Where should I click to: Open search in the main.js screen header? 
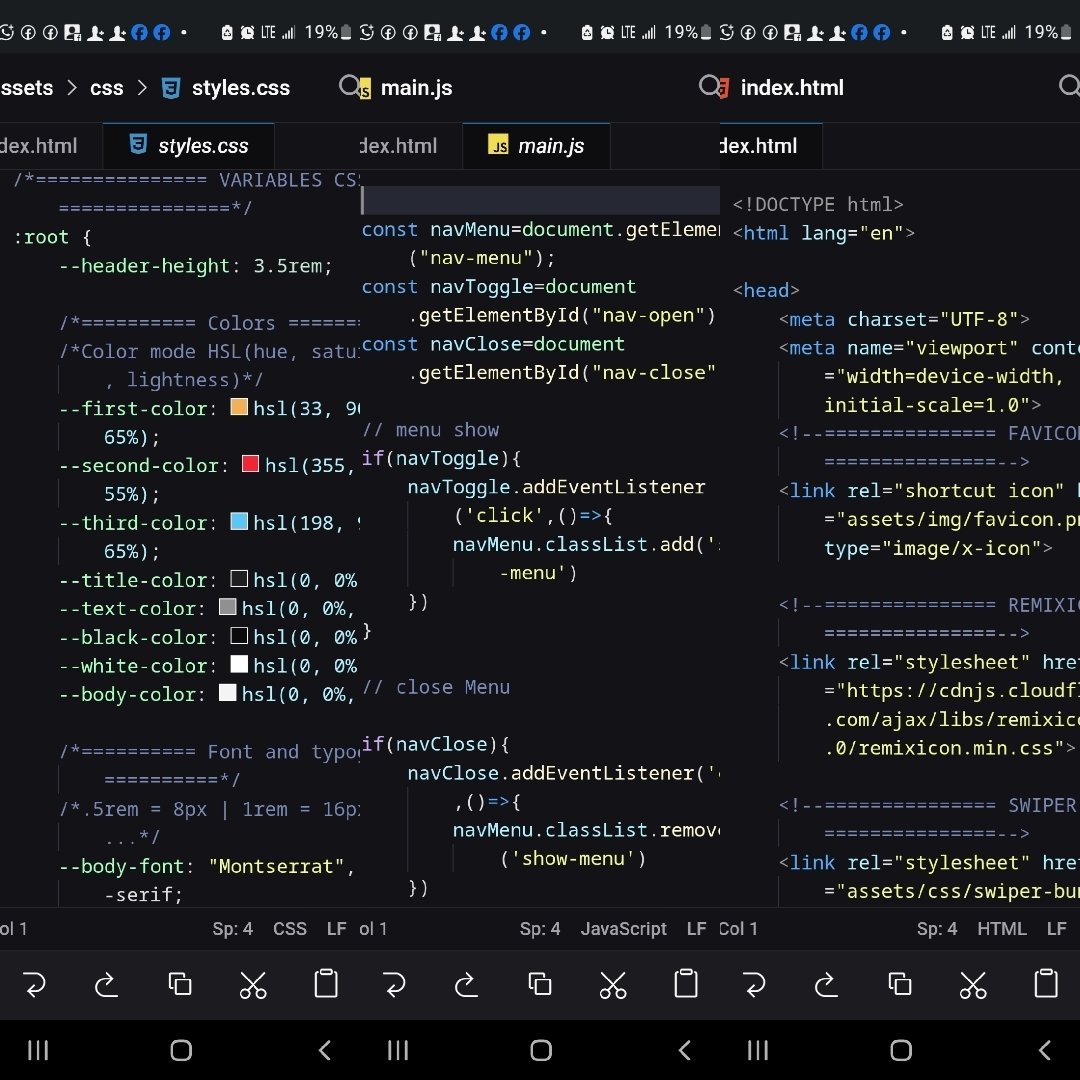click(x=709, y=86)
